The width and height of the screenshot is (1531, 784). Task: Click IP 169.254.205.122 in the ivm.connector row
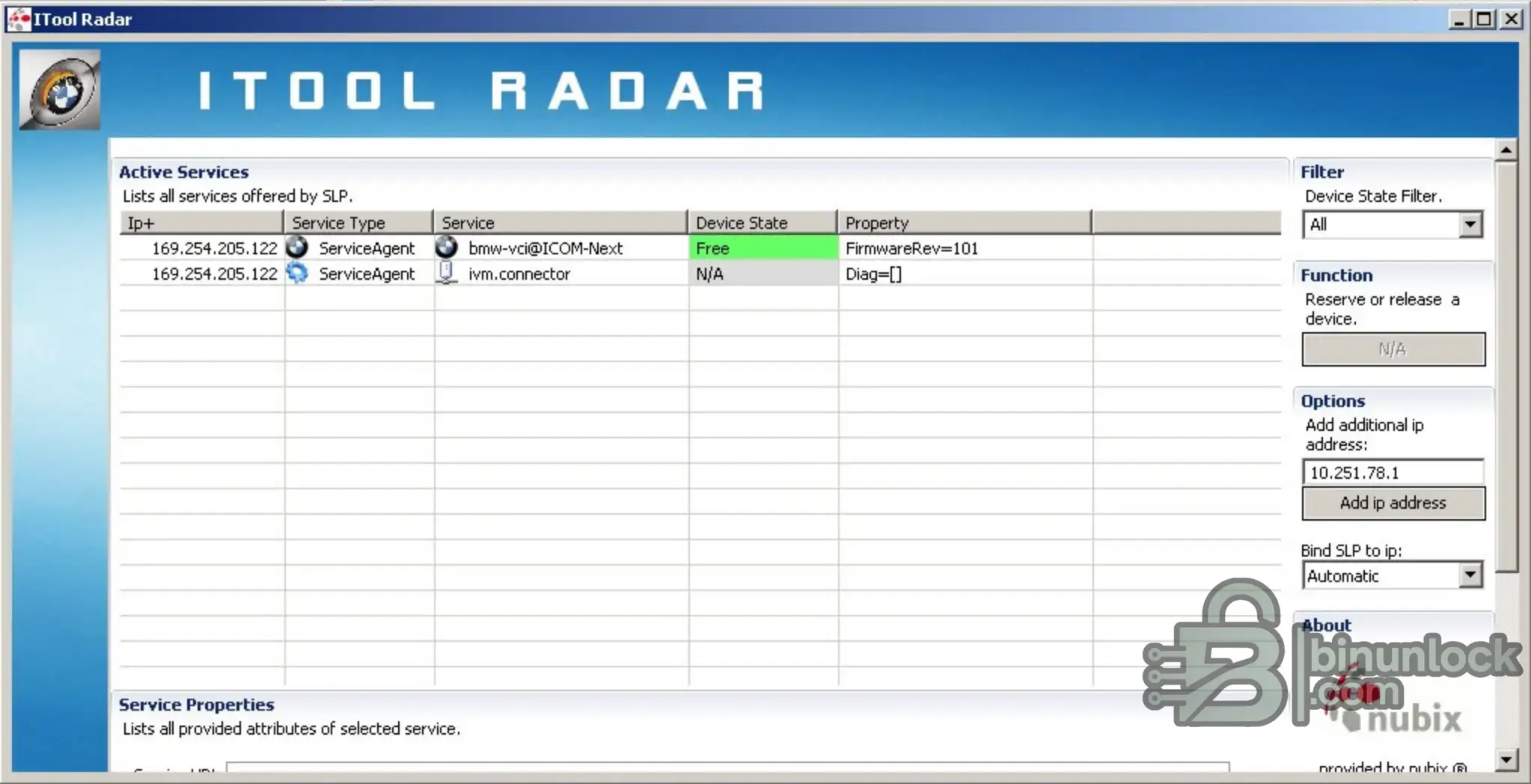point(214,274)
